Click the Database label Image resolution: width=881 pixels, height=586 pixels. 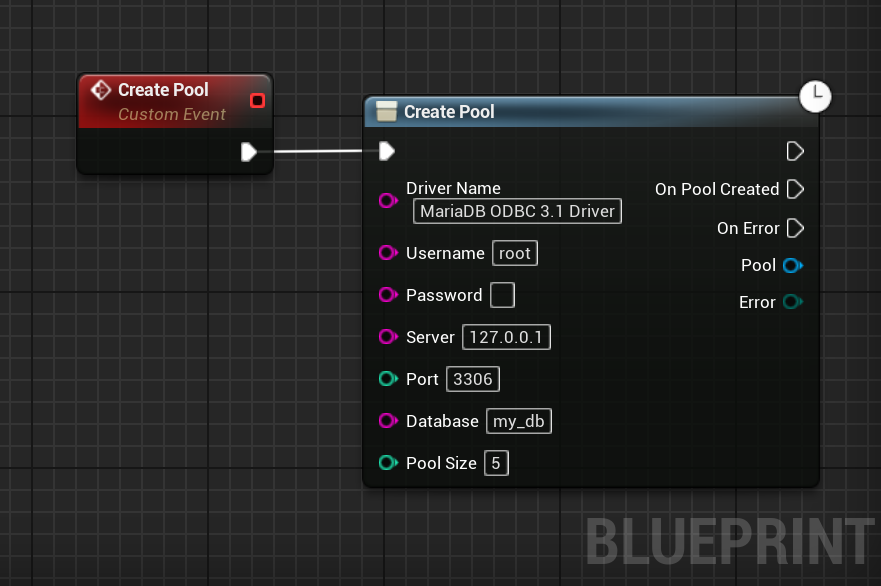[x=442, y=421]
